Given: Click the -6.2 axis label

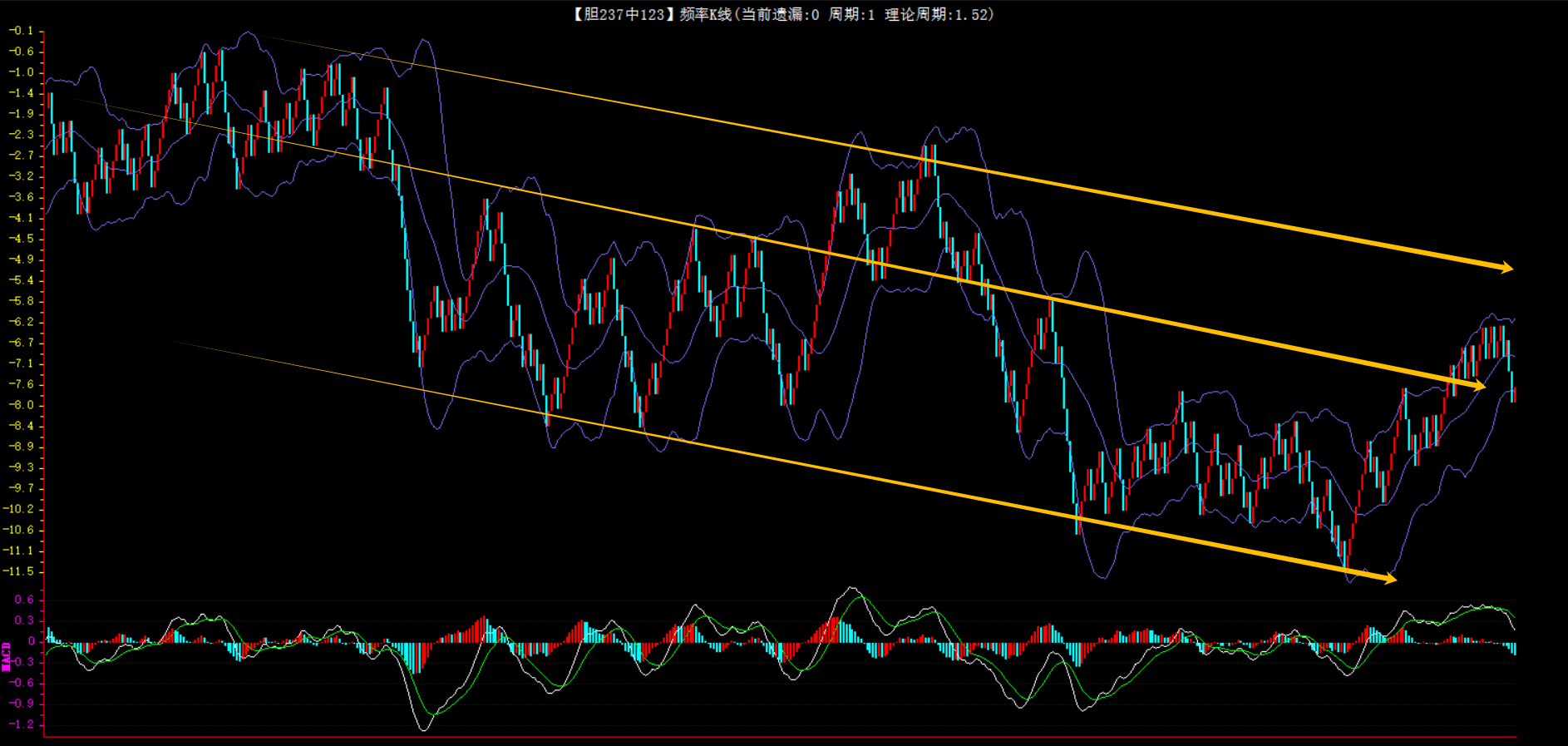Looking at the screenshot, I should (21, 322).
